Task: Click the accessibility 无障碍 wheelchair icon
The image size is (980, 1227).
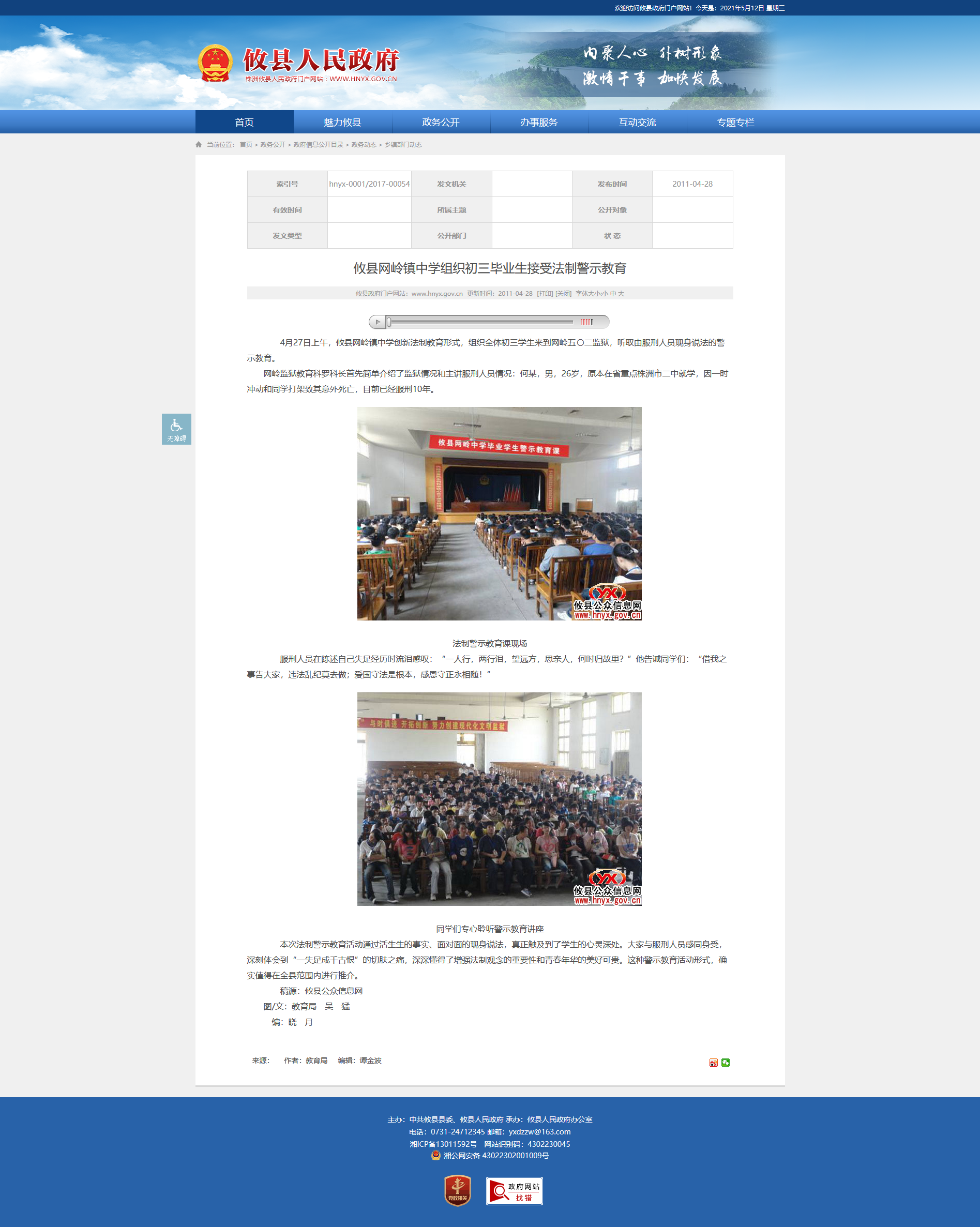Action: pos(176,429)
